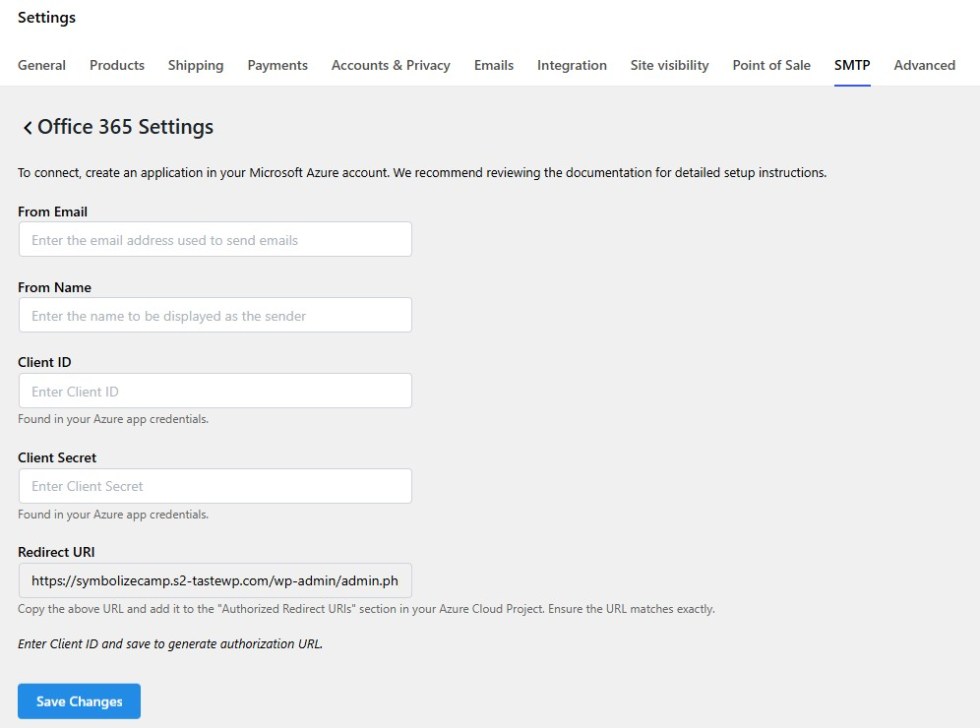
Task: Click the SMTP tab
Action: tap(852, 65)
